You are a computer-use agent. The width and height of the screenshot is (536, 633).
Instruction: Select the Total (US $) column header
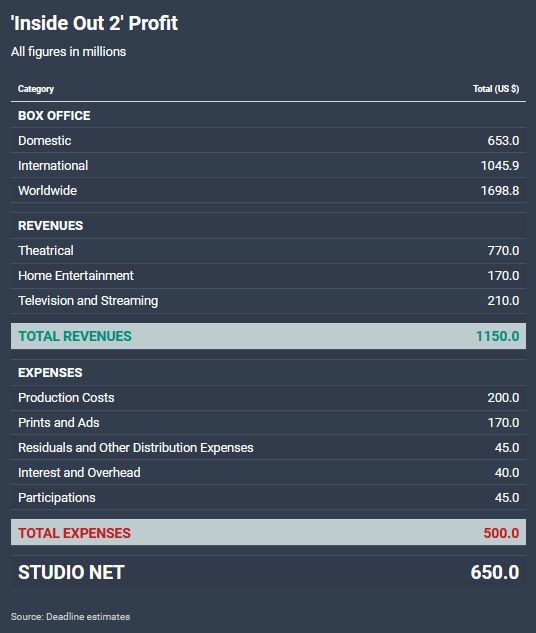click(496, 89)
